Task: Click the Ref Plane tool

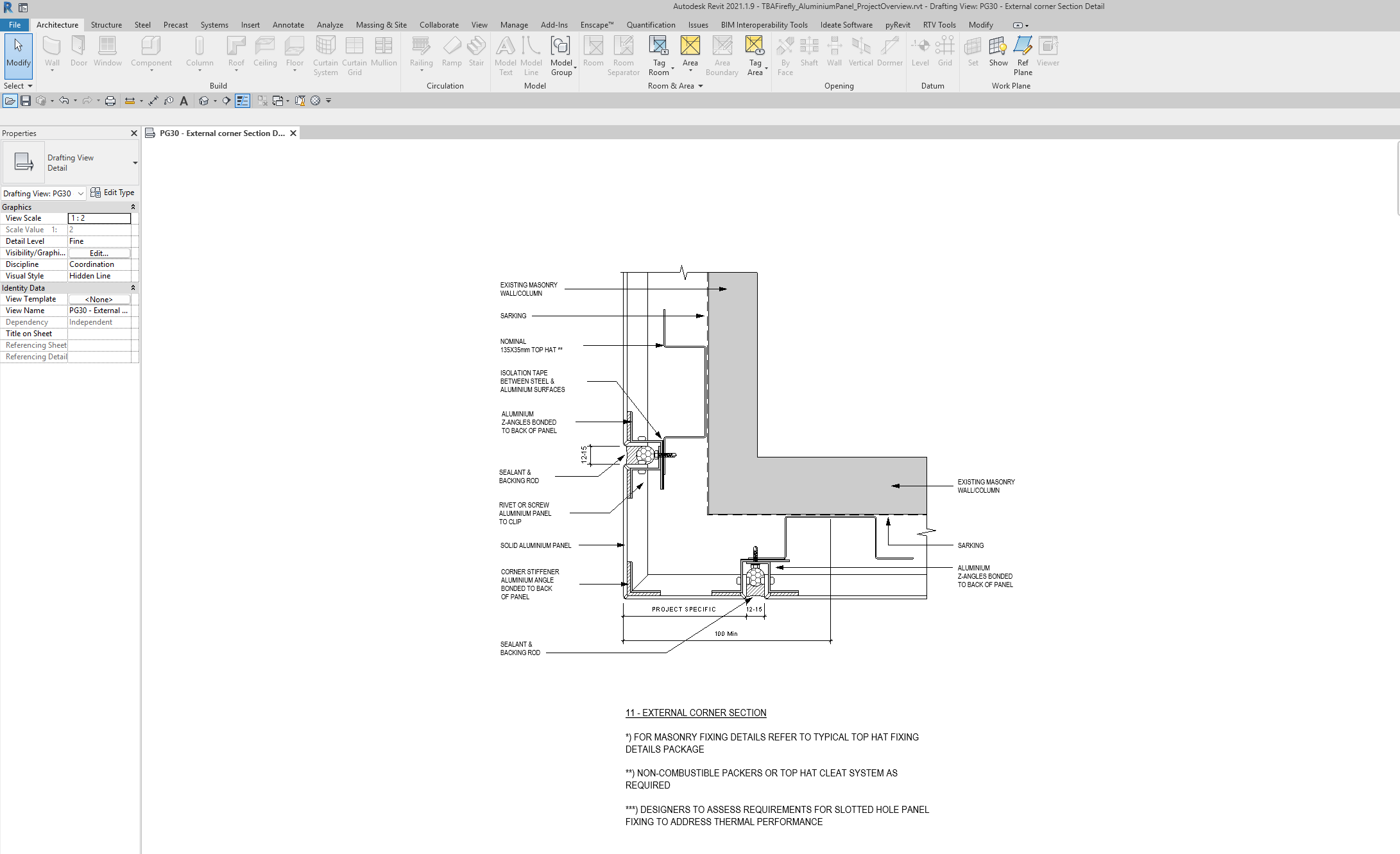Action: click(x=1023, y=55)
